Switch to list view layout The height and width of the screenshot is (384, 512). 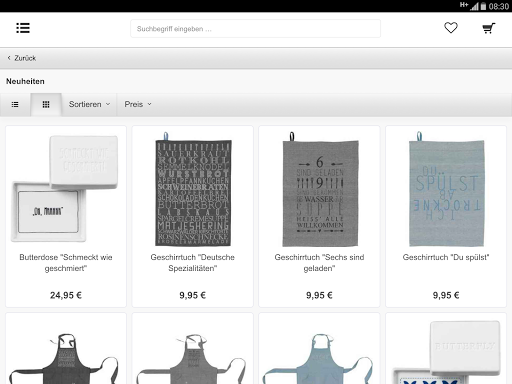(x=15, y=105)
